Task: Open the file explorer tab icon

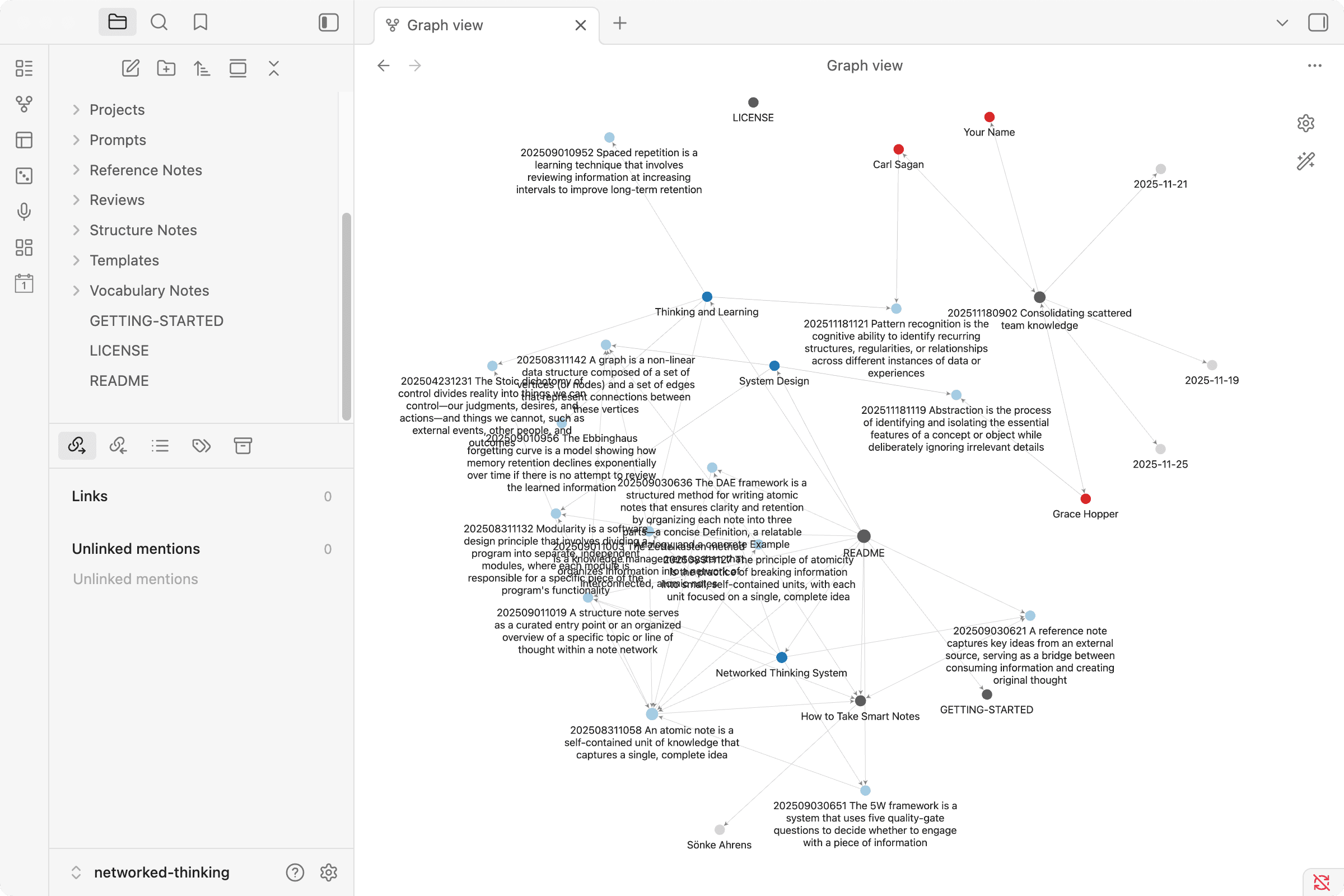Action: point(117,22)
